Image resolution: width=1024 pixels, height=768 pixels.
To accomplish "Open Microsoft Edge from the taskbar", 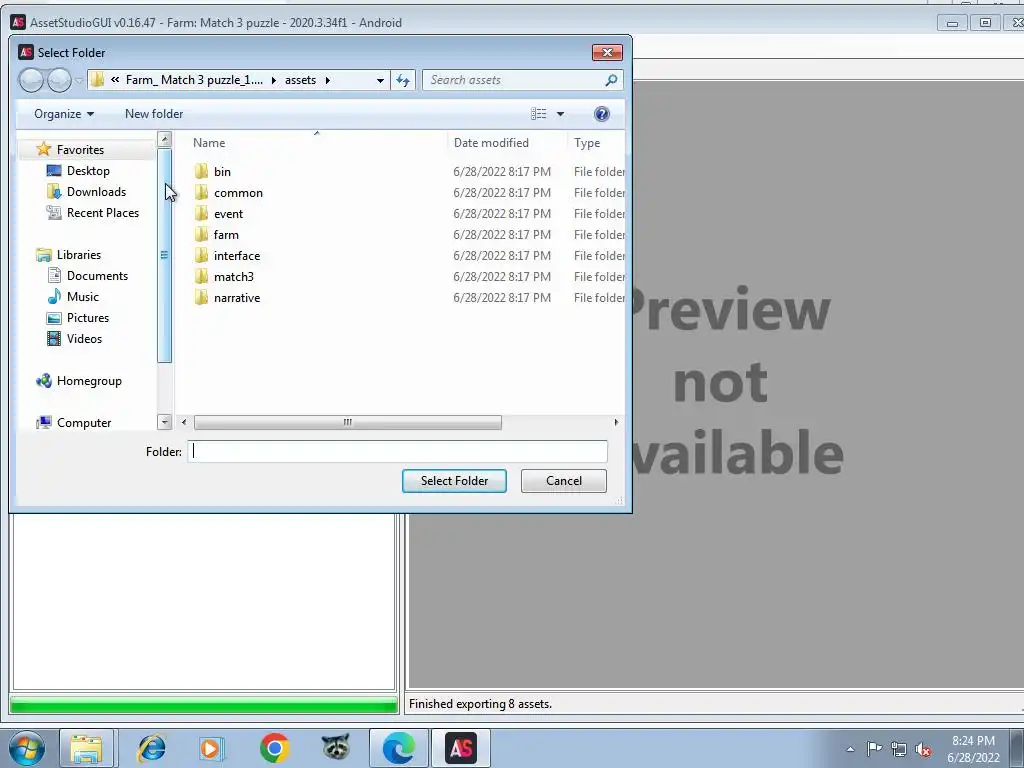I will (399, 748).
